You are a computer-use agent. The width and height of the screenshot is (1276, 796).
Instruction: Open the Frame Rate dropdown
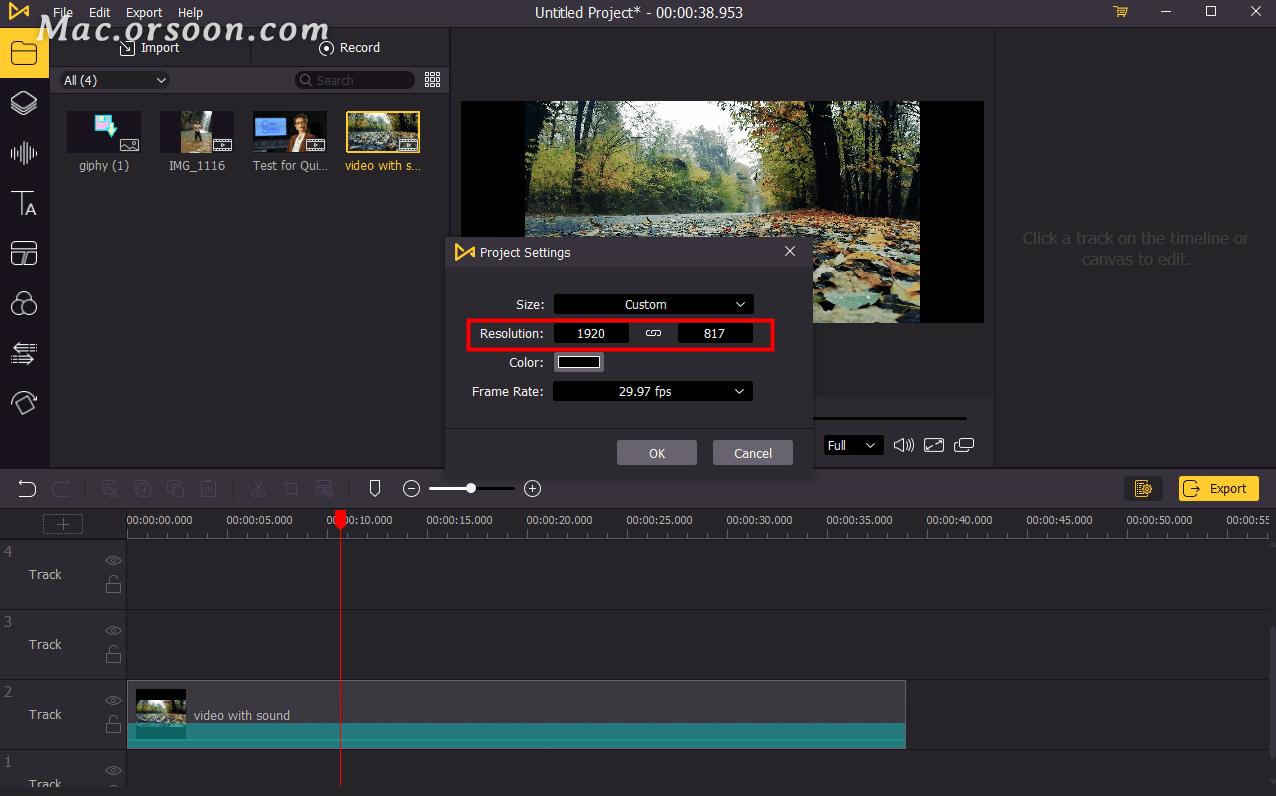pos(652,391)
